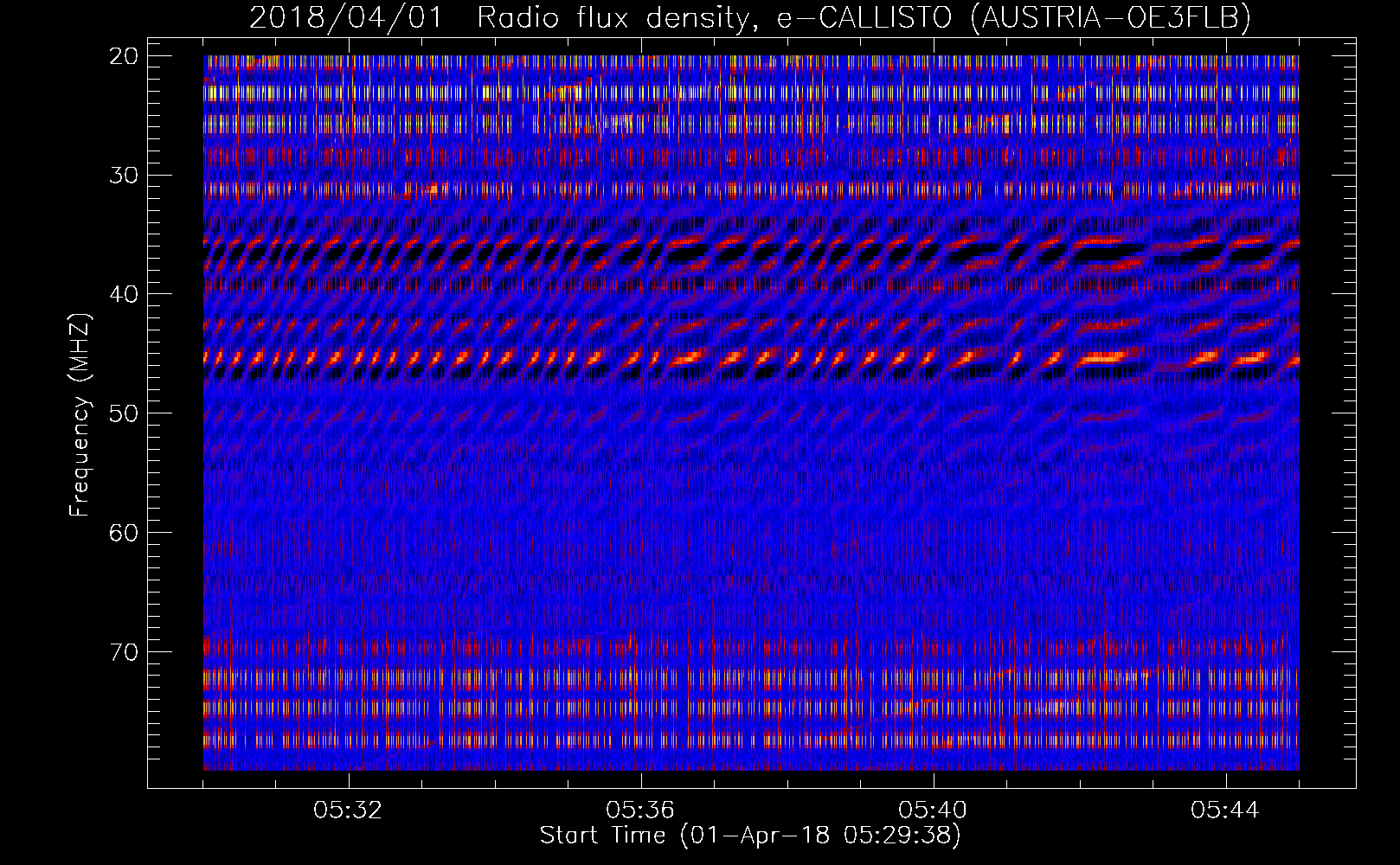Click the "Start Time (01-Apr-18 05:29:38)" x-axis label
1400x865 pixels.
click(750, 836)
